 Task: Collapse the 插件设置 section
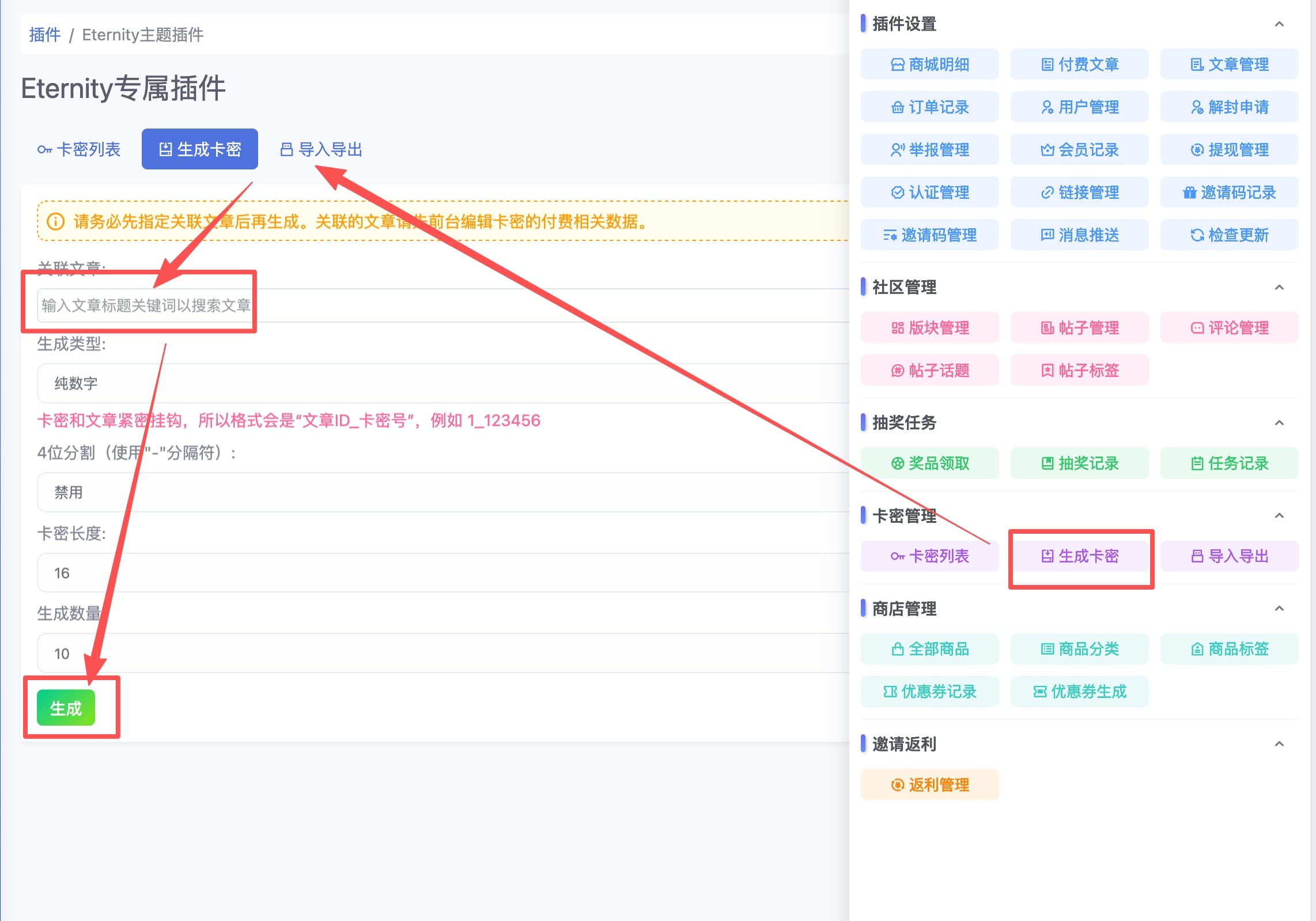[x=1279, y=24]
